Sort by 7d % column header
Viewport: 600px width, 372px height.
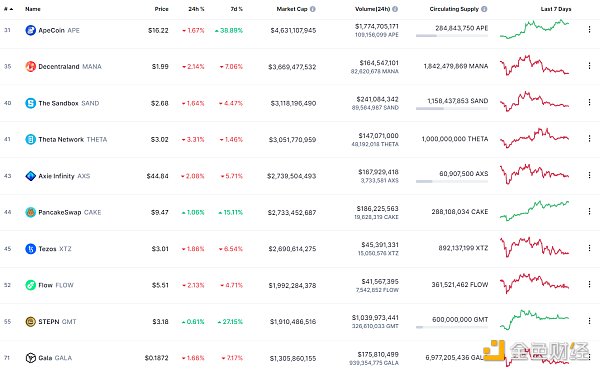(x=236, y=9)
